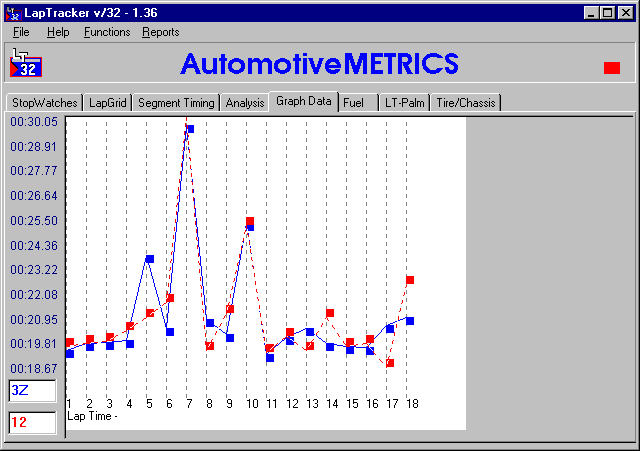This screenshot has height=451, width=640.
Task: Open the Reports menu
Action: (160, 32)
